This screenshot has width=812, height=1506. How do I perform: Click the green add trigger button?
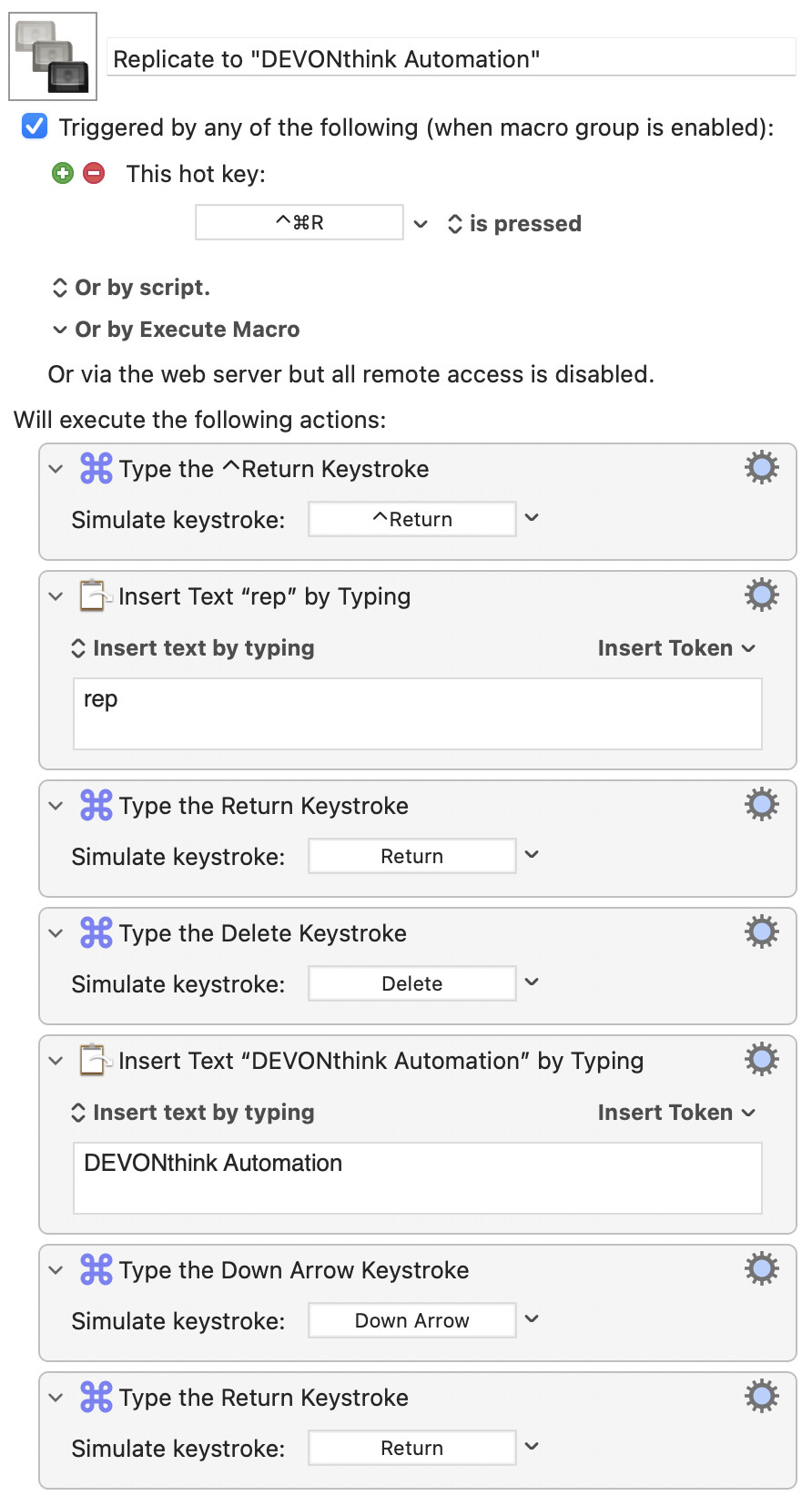point(63,173)
